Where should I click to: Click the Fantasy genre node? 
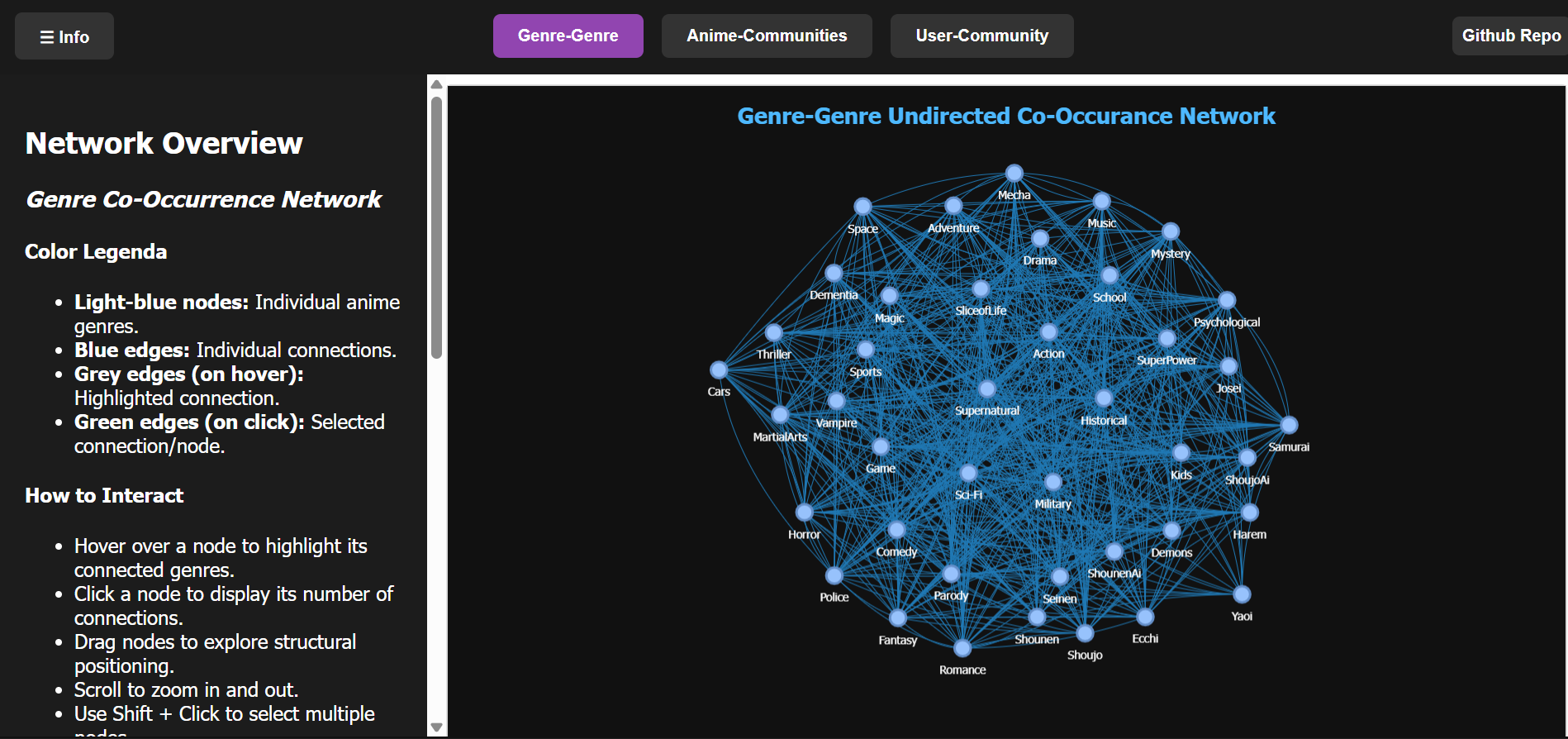pyautogui.click(x=898, y=617)
